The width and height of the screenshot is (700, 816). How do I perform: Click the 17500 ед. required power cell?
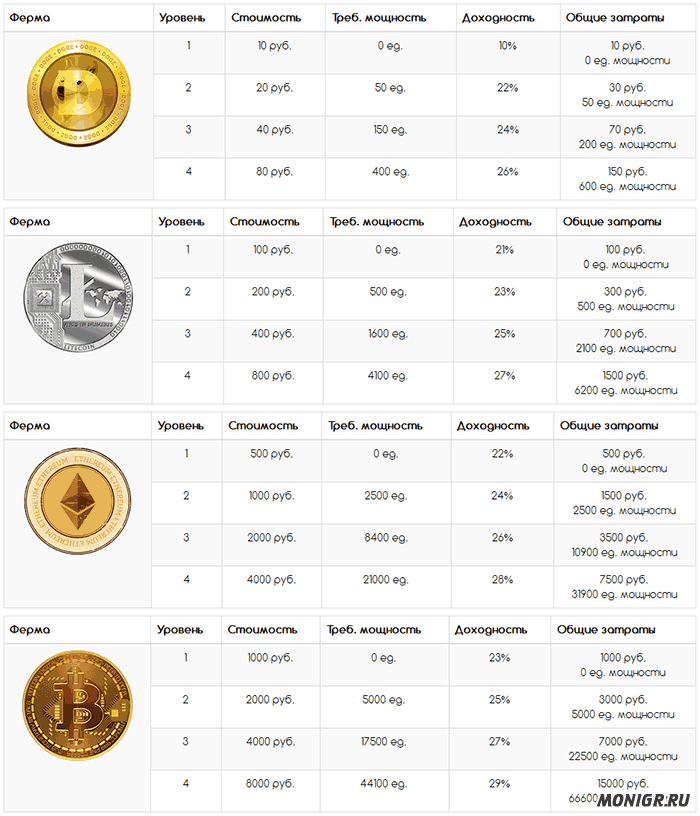383,742
